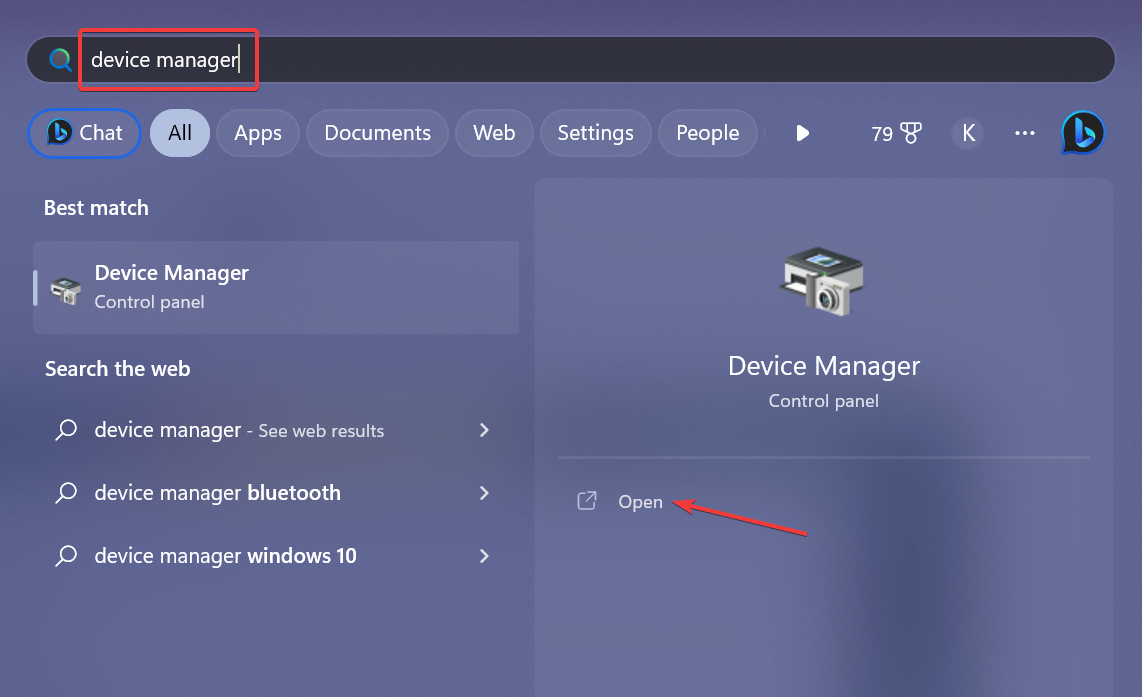Image resolution: width=1142 pixels, height=697 pixels.
Task: Click large Device Manager icon in preview pane
Action: click(x=822, y=281)
